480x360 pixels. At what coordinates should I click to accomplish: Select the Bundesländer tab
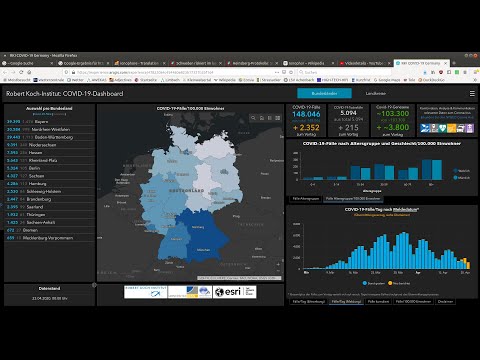click(324, 93)
